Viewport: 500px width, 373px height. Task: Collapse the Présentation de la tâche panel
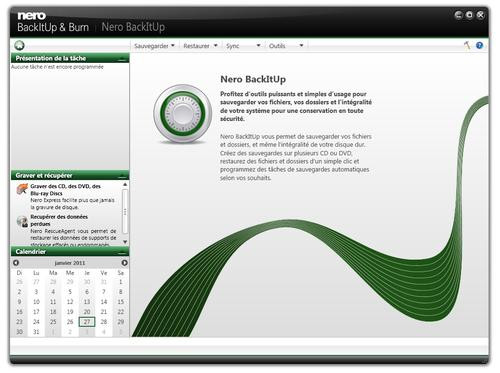tap(123, 59)
